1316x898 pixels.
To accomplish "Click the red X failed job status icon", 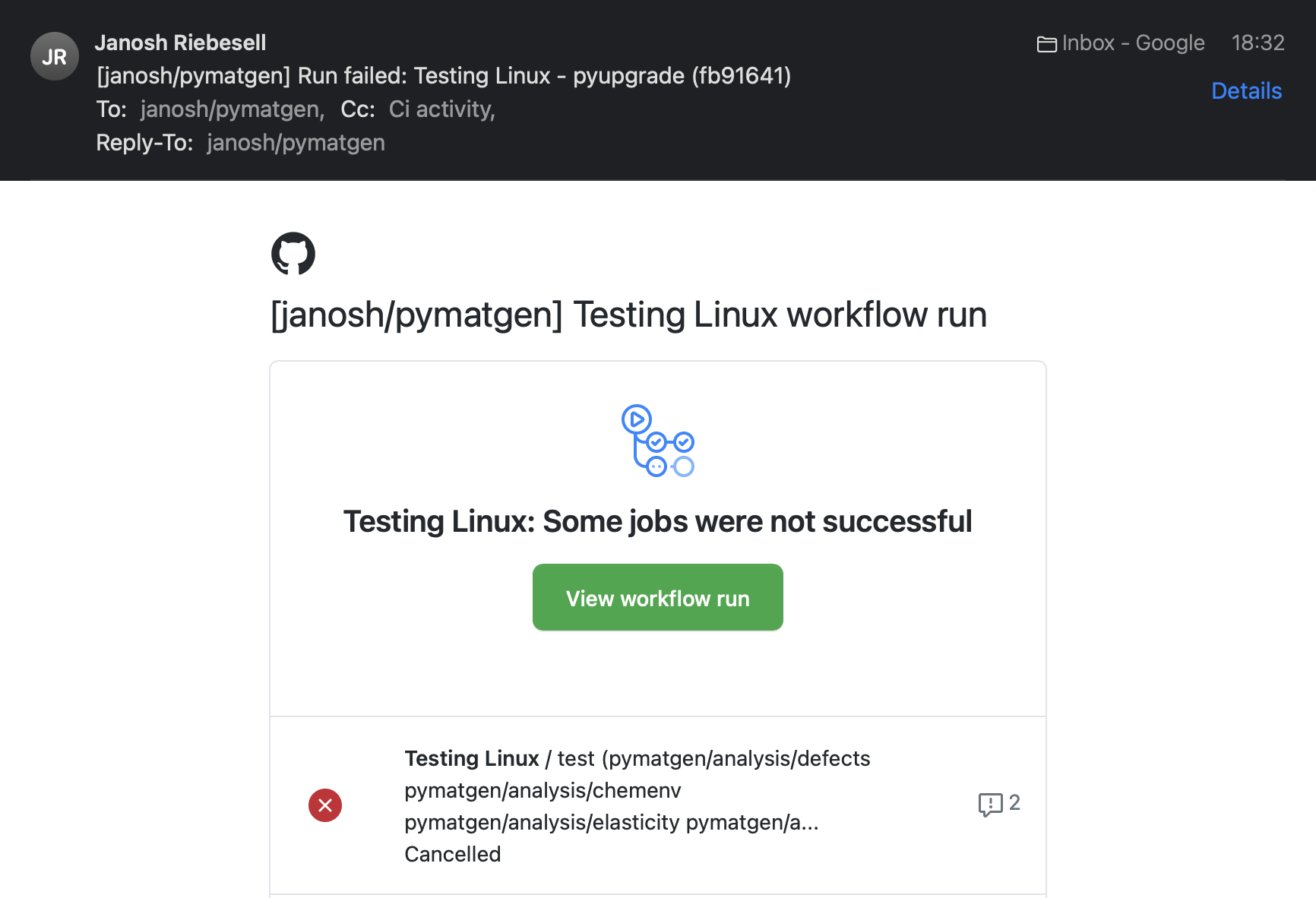I will (x=325, y=805).
